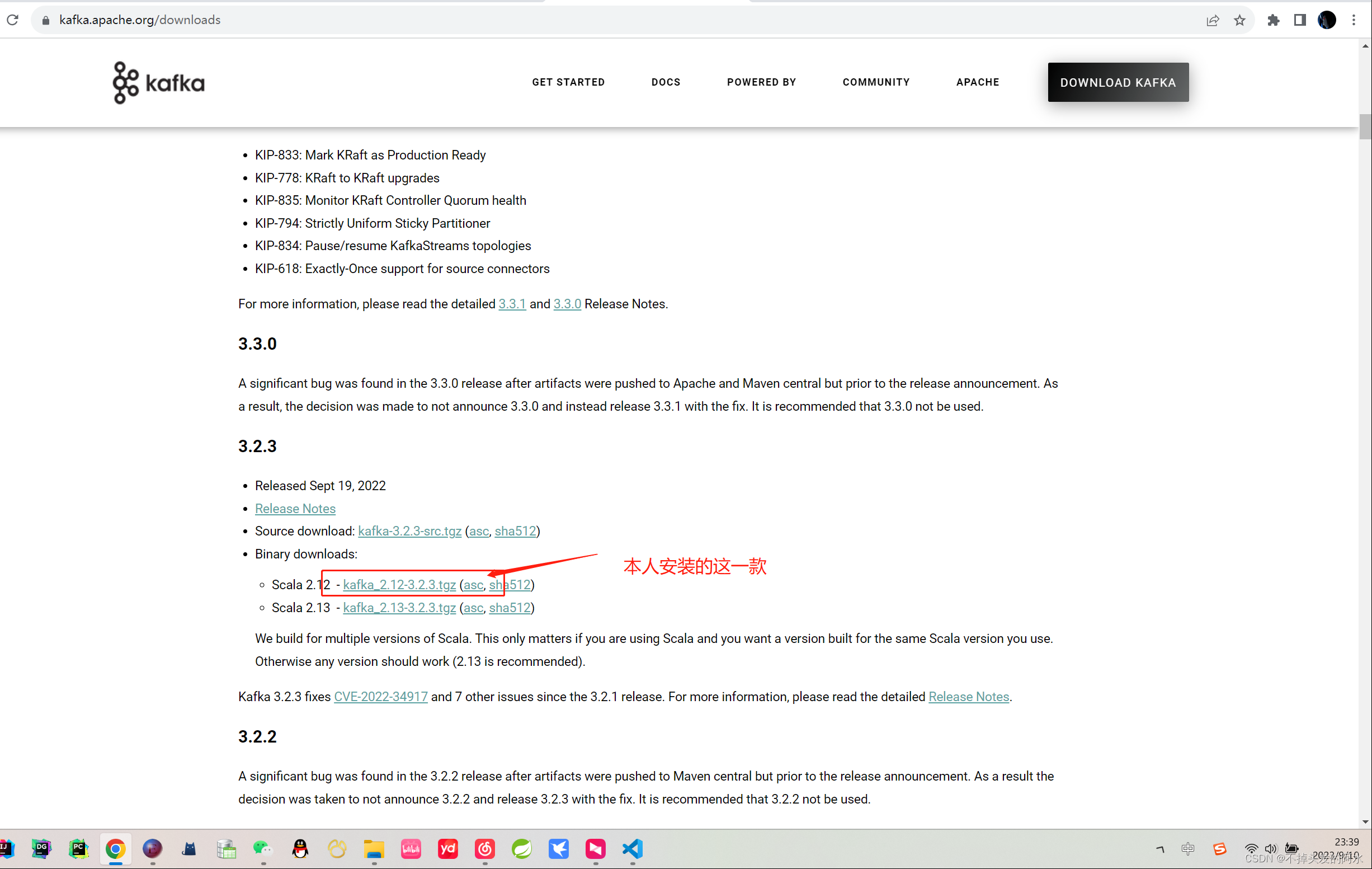Bookmark this page with the star icon

coord(1240,20)
